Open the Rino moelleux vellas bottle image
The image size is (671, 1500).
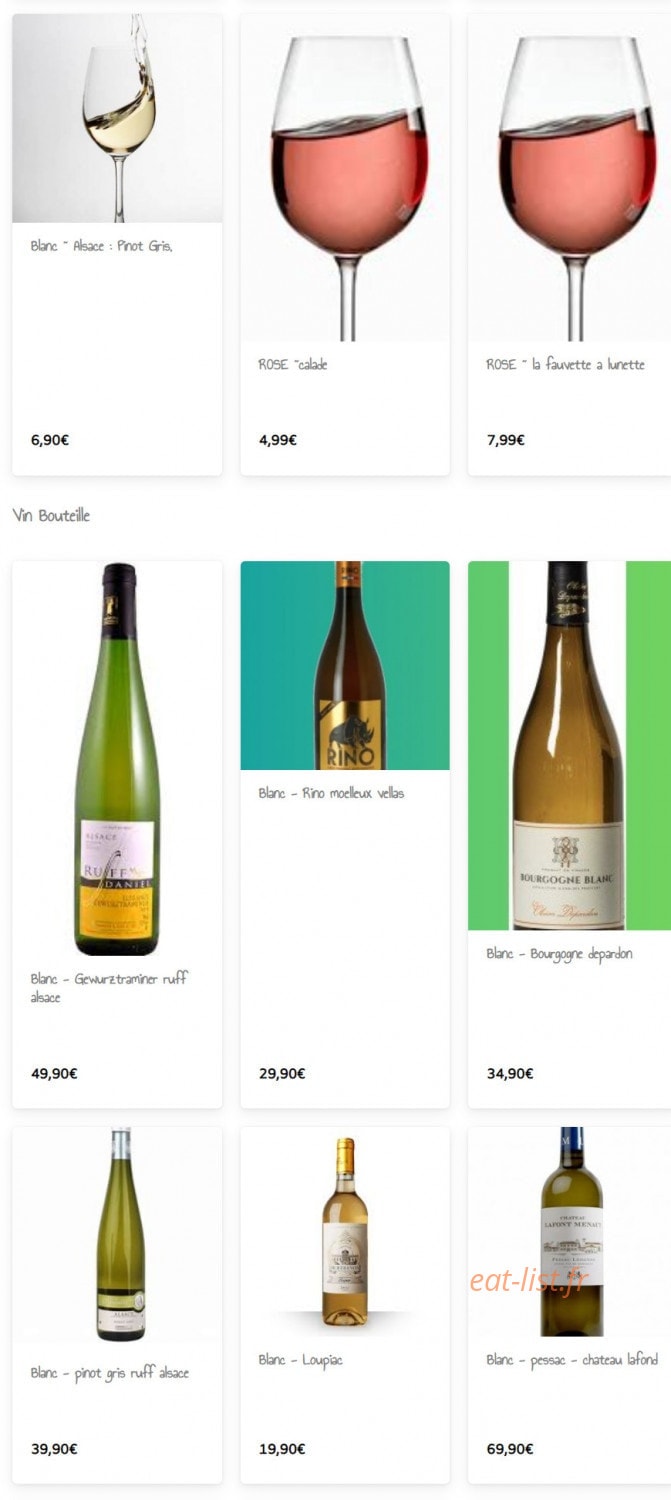345,665
